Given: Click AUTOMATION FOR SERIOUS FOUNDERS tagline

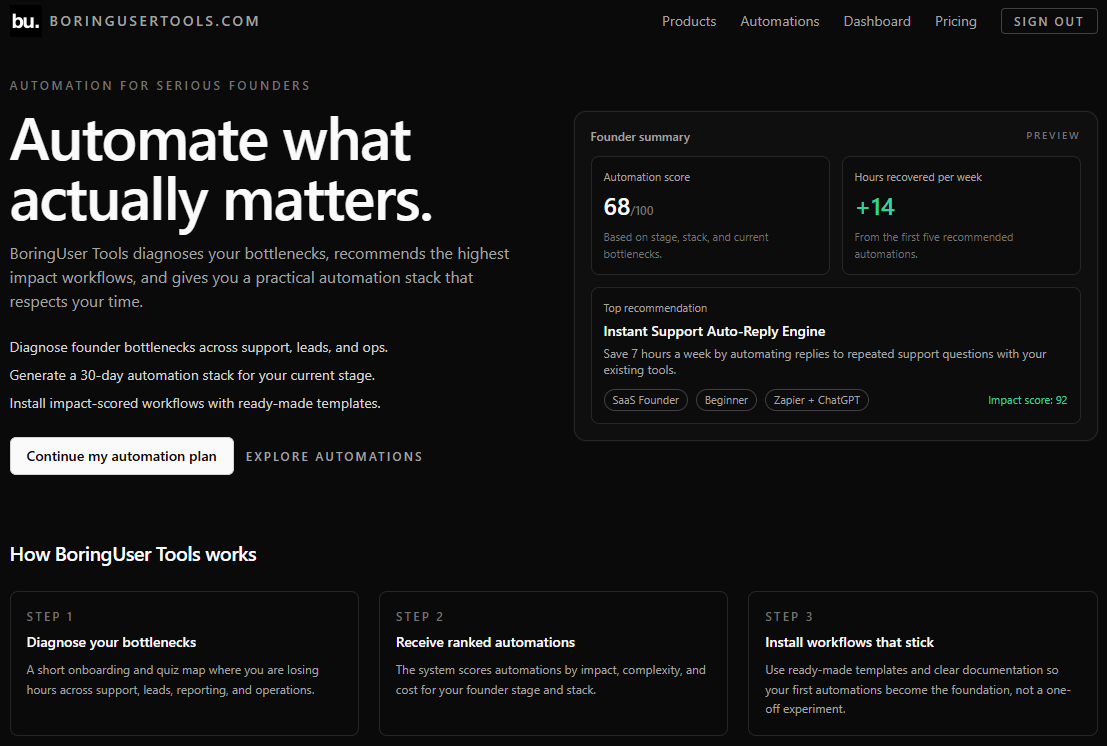Looking at the screenshot, I should tap(160, 85).
